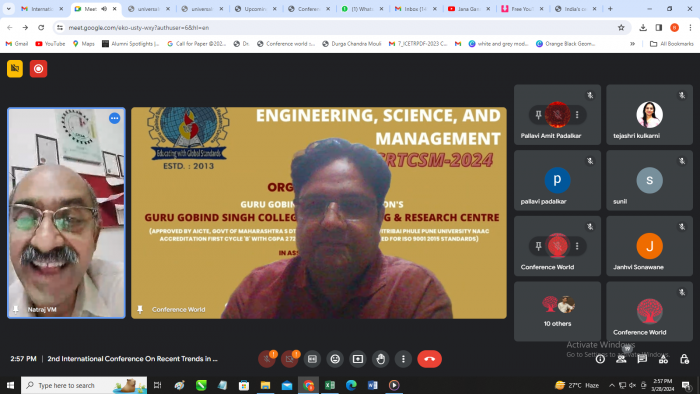700x394 pixels.
Task: Click the address bar with meet.google.com URL
Action: click(339, 28)
